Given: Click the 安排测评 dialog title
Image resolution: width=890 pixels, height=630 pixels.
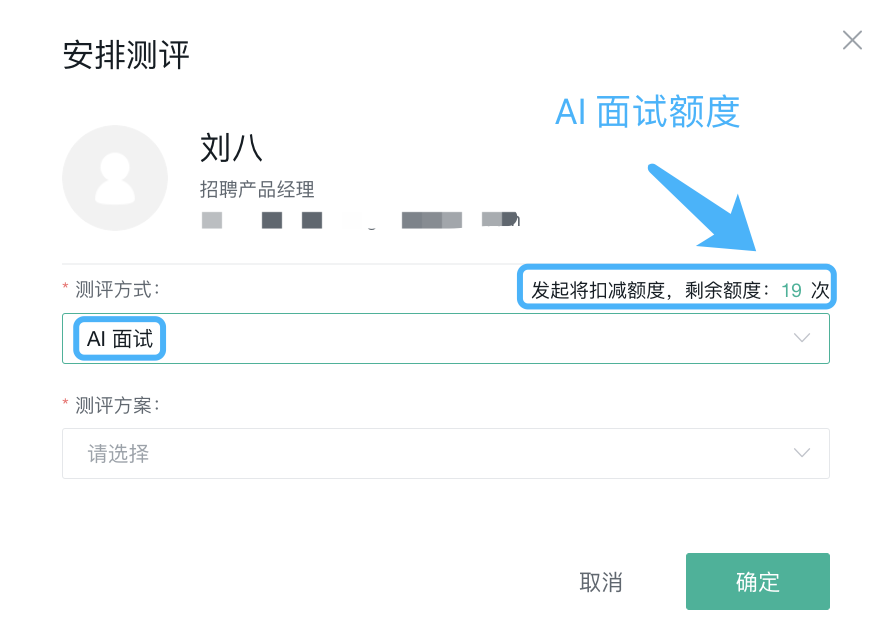Looking at the screenshot, I should (125, 55).
